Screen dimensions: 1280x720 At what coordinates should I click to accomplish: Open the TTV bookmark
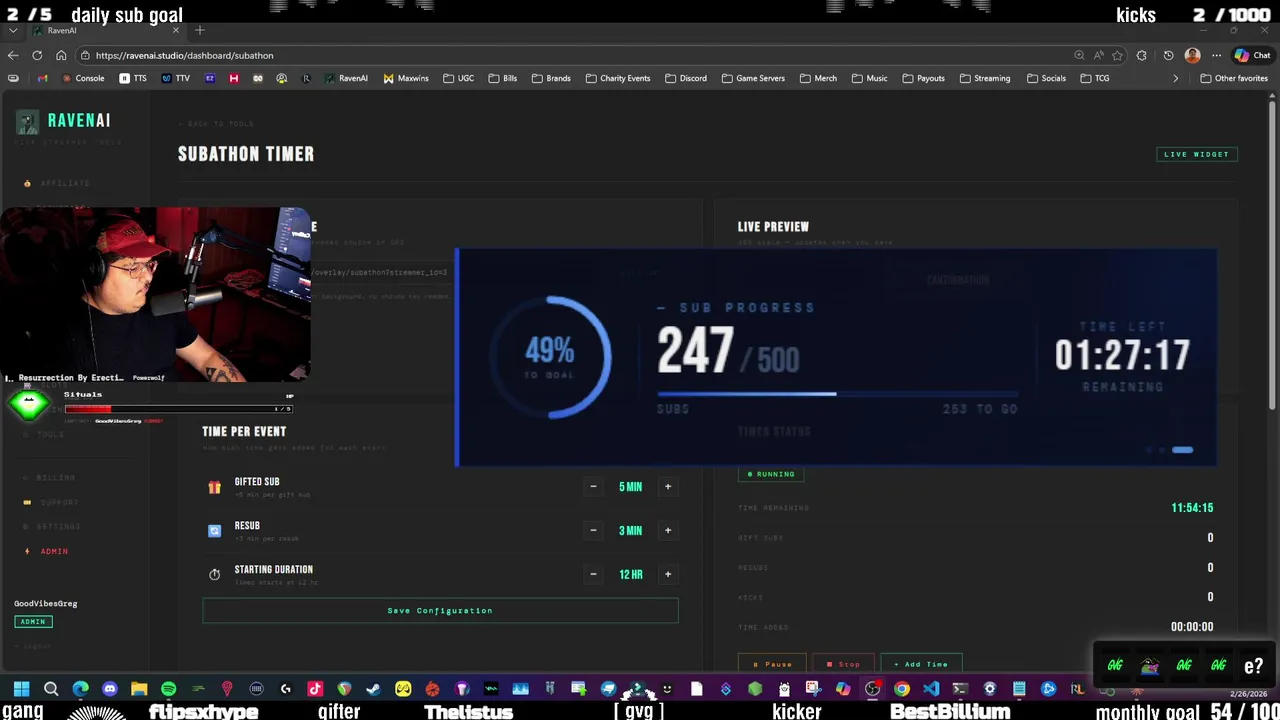point(175,78)
